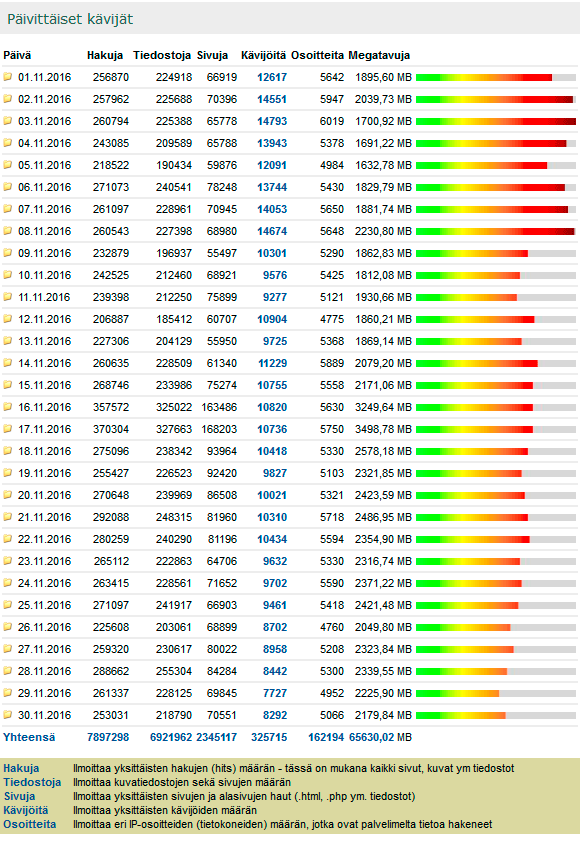This screenshot has width=581, height=841.
Task: Click visitor count 12617 for 01.11.2016
Action: tap(272, 77)
